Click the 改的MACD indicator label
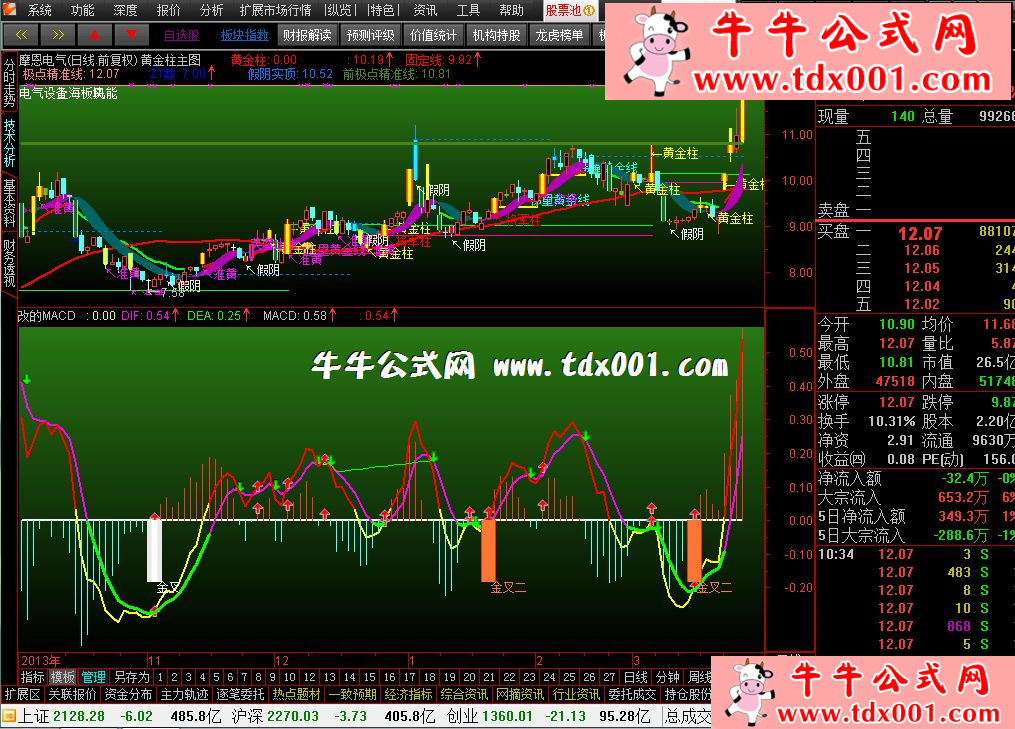 47,316
